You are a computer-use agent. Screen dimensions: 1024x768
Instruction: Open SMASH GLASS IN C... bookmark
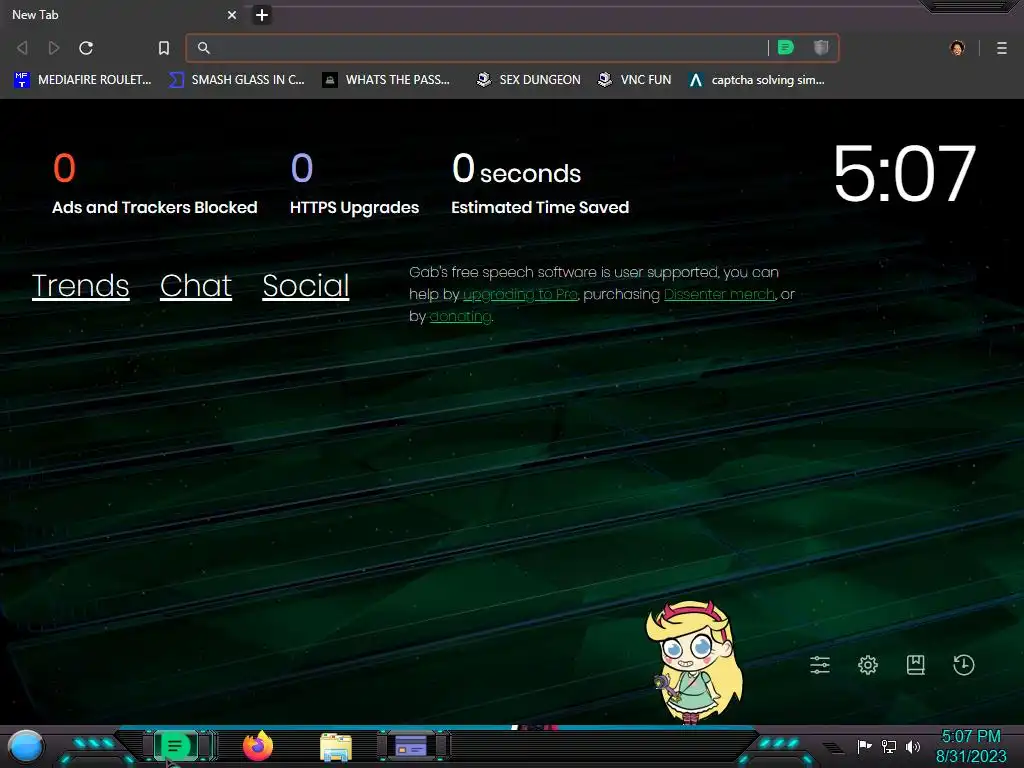[237, 80]
